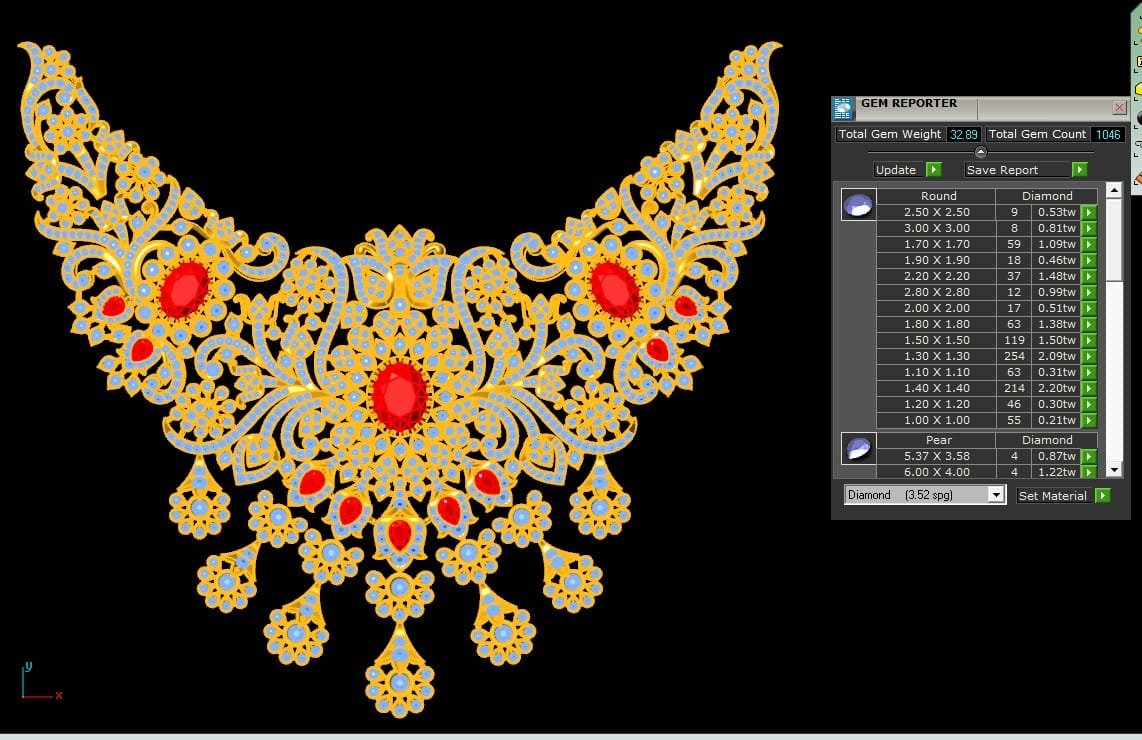This screenshot has width=1142, height=740.
Task: Click the Total Gem Count value field
Action: tap(1108, 134)
